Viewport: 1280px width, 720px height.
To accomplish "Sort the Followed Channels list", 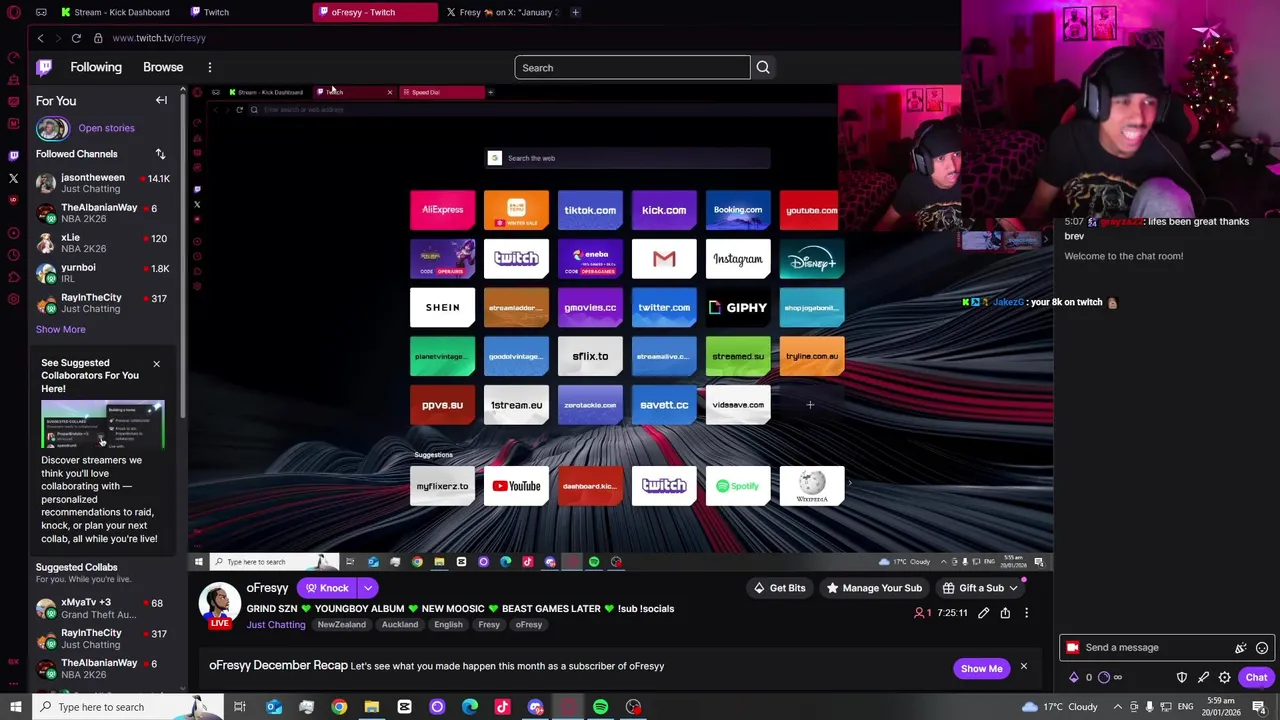I will point(160,154).
